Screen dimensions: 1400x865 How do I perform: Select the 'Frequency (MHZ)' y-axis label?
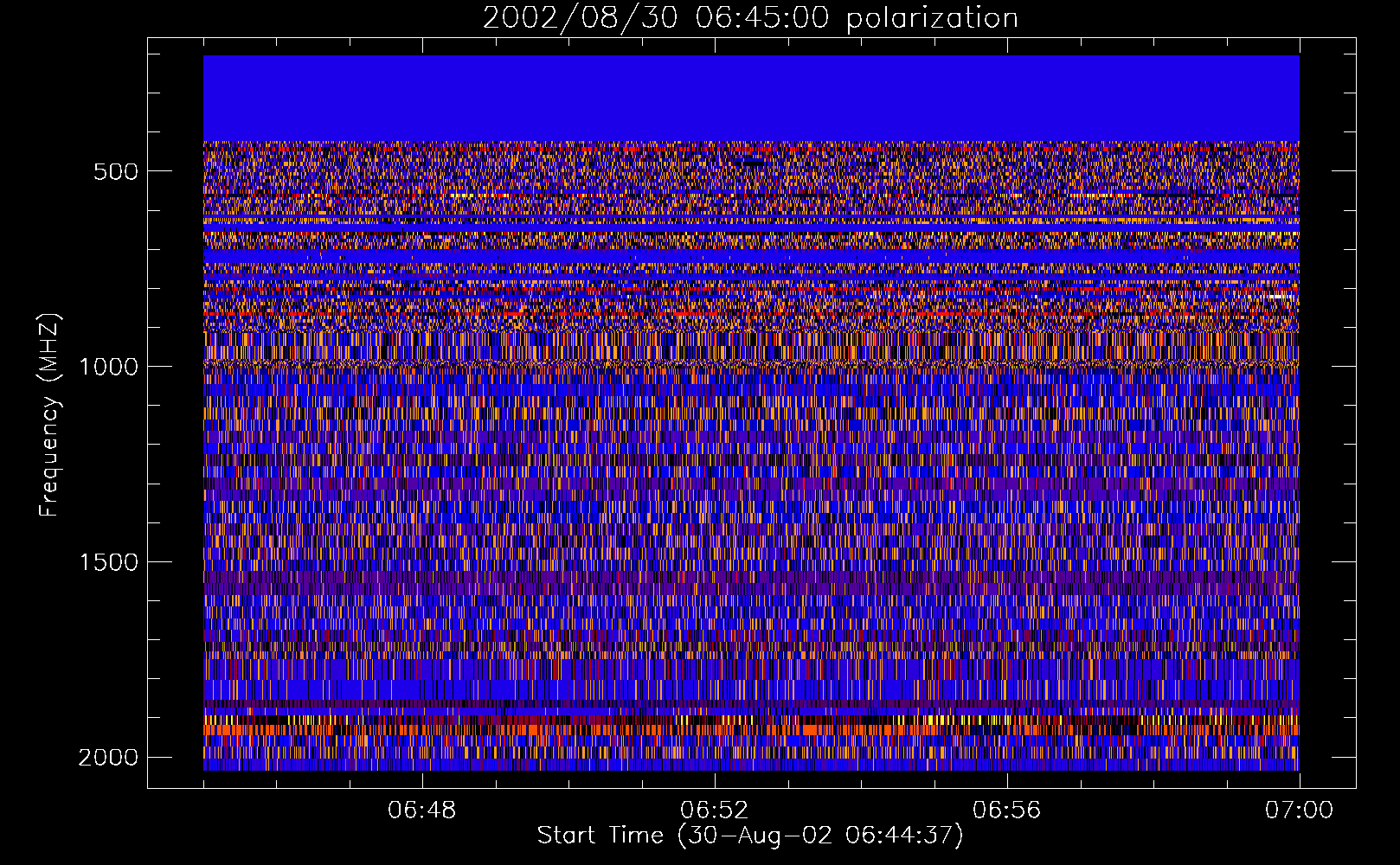50,415
